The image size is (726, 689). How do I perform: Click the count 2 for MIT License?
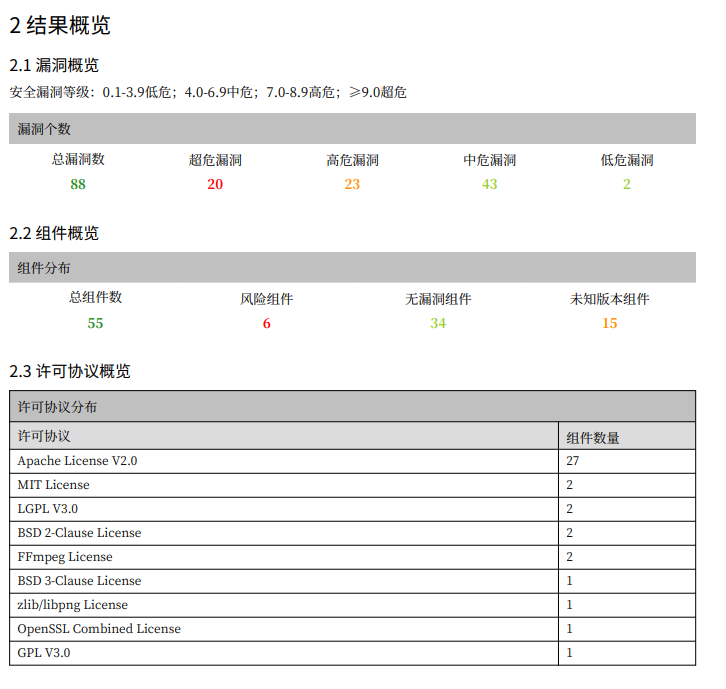click(x=570, y=485)
